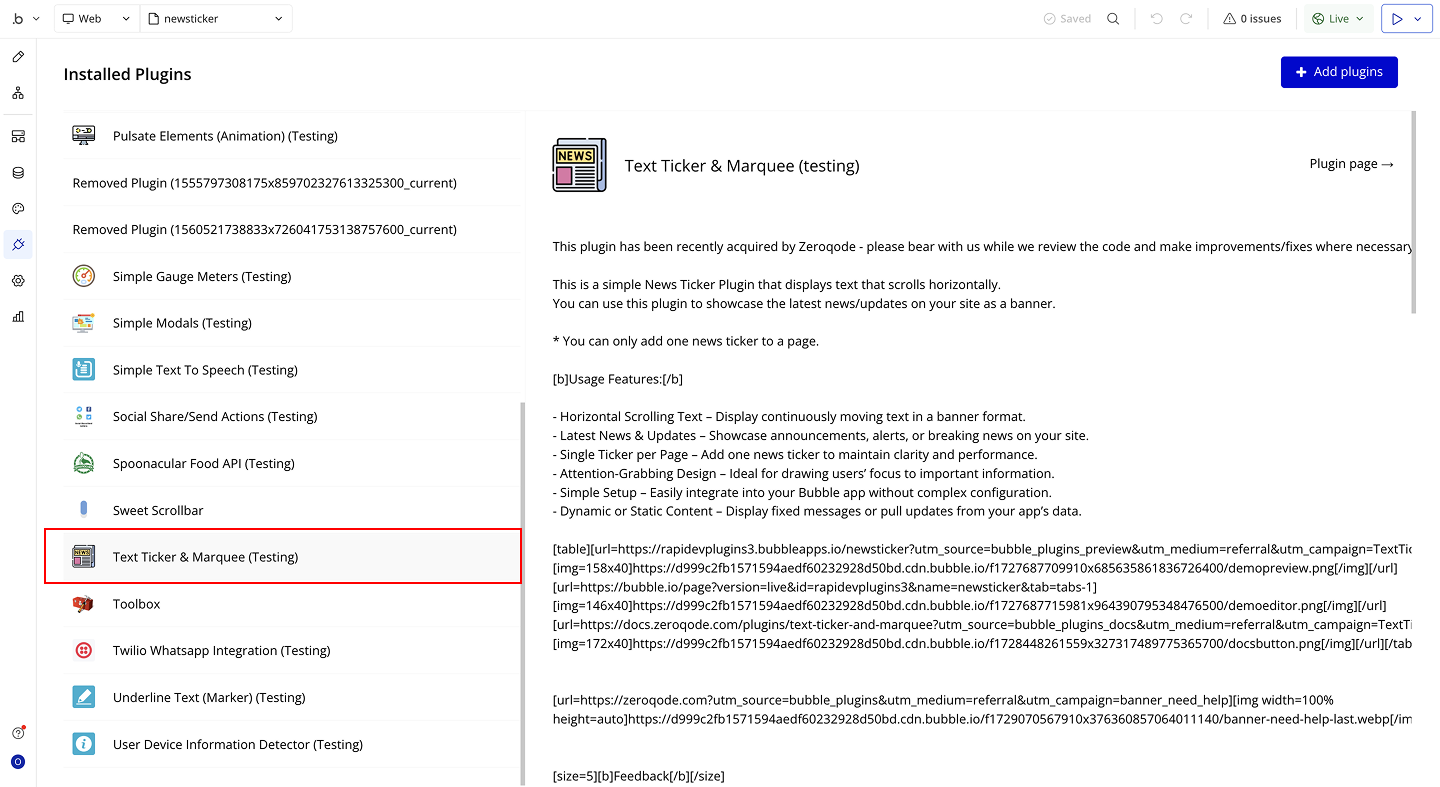
Task: Open the Bubble logo menu
Action: point(26,19)
